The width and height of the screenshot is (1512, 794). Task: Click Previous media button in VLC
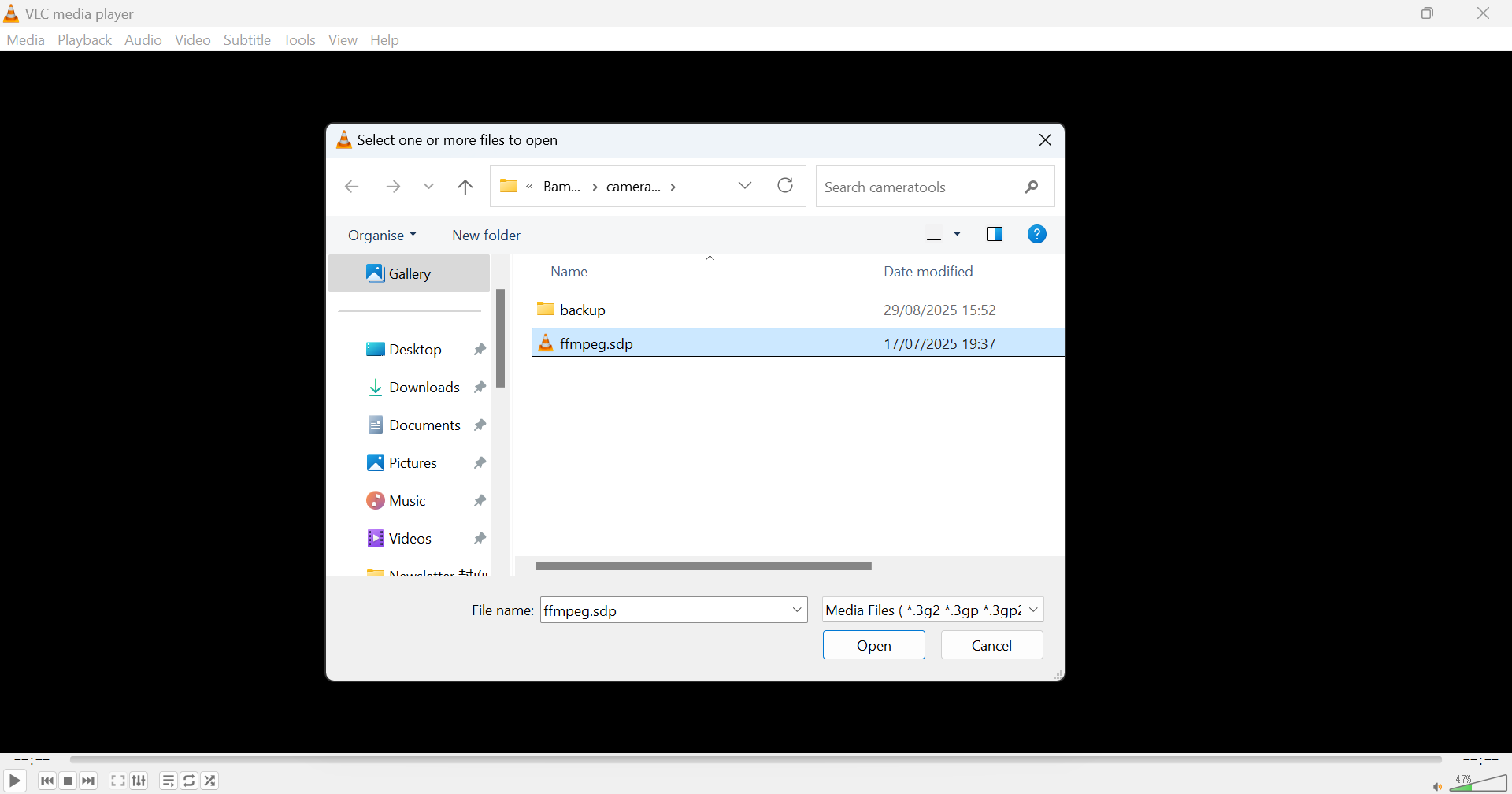click(x=47, y=781)
